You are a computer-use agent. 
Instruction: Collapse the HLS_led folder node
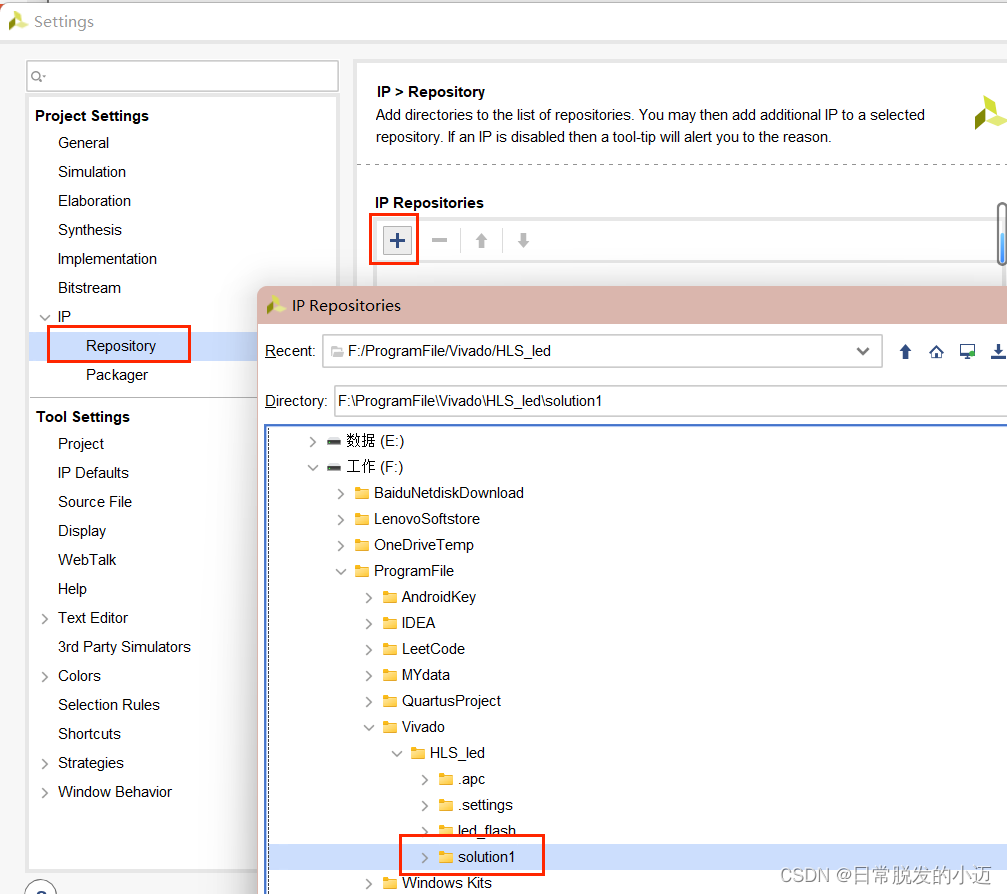click(x=397, y=753)
